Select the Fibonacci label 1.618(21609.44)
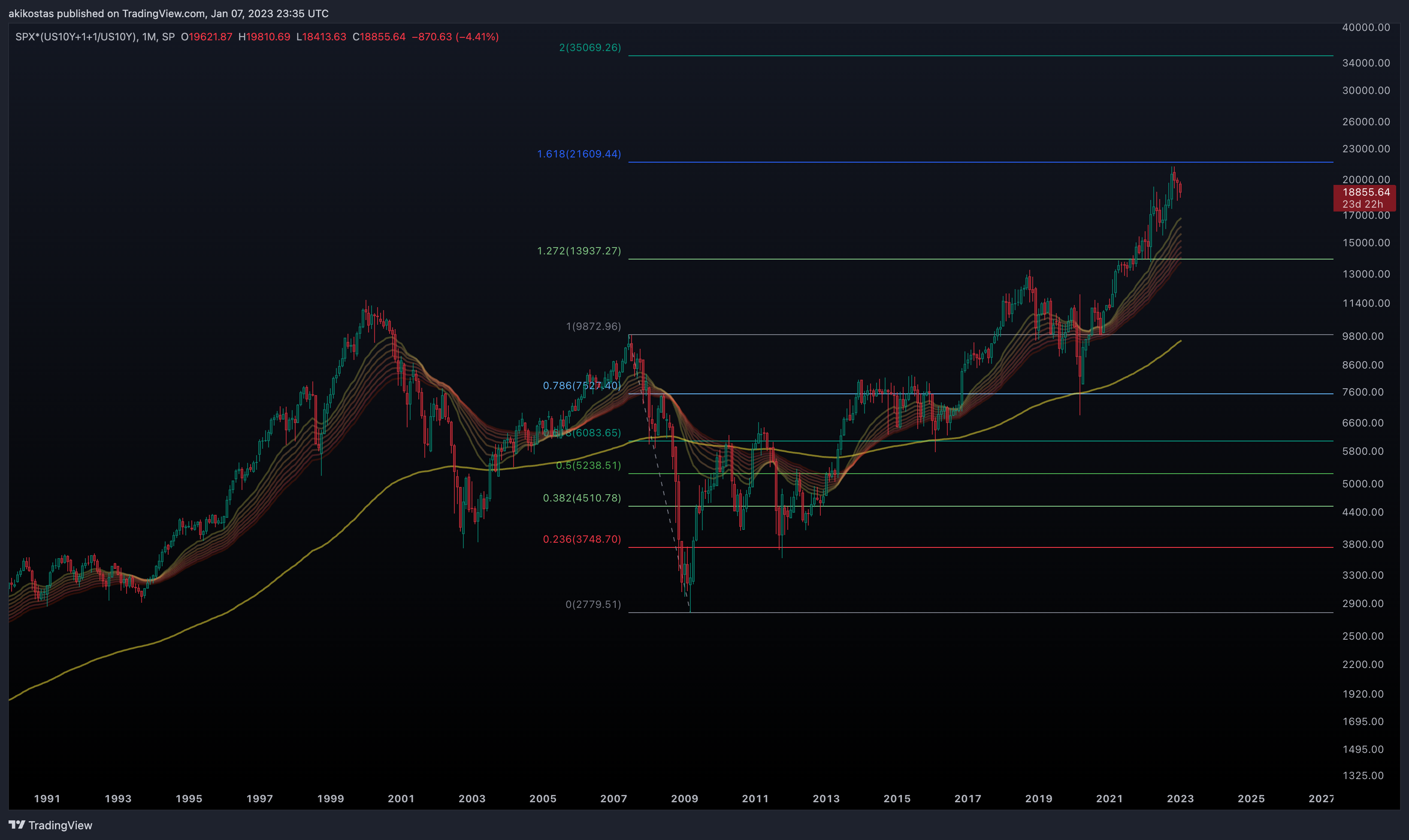This screenshot has height=840, width=1409. [579, 154]
